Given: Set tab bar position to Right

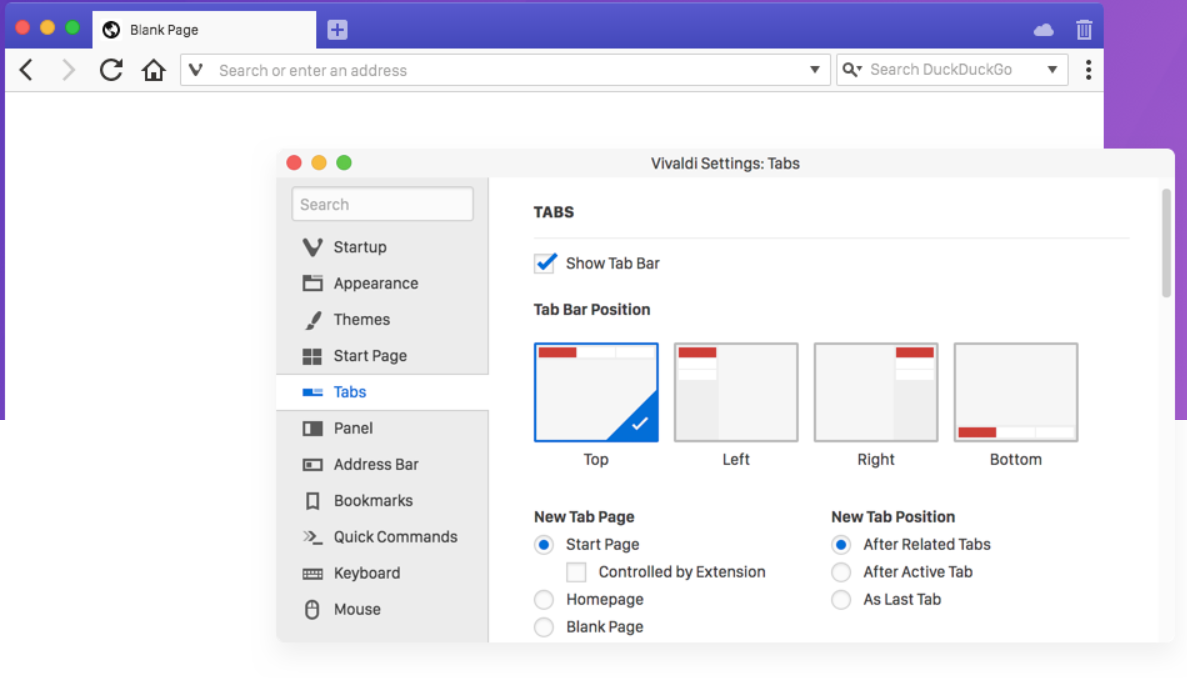Looking at the screenshot, I should [876, 392].
